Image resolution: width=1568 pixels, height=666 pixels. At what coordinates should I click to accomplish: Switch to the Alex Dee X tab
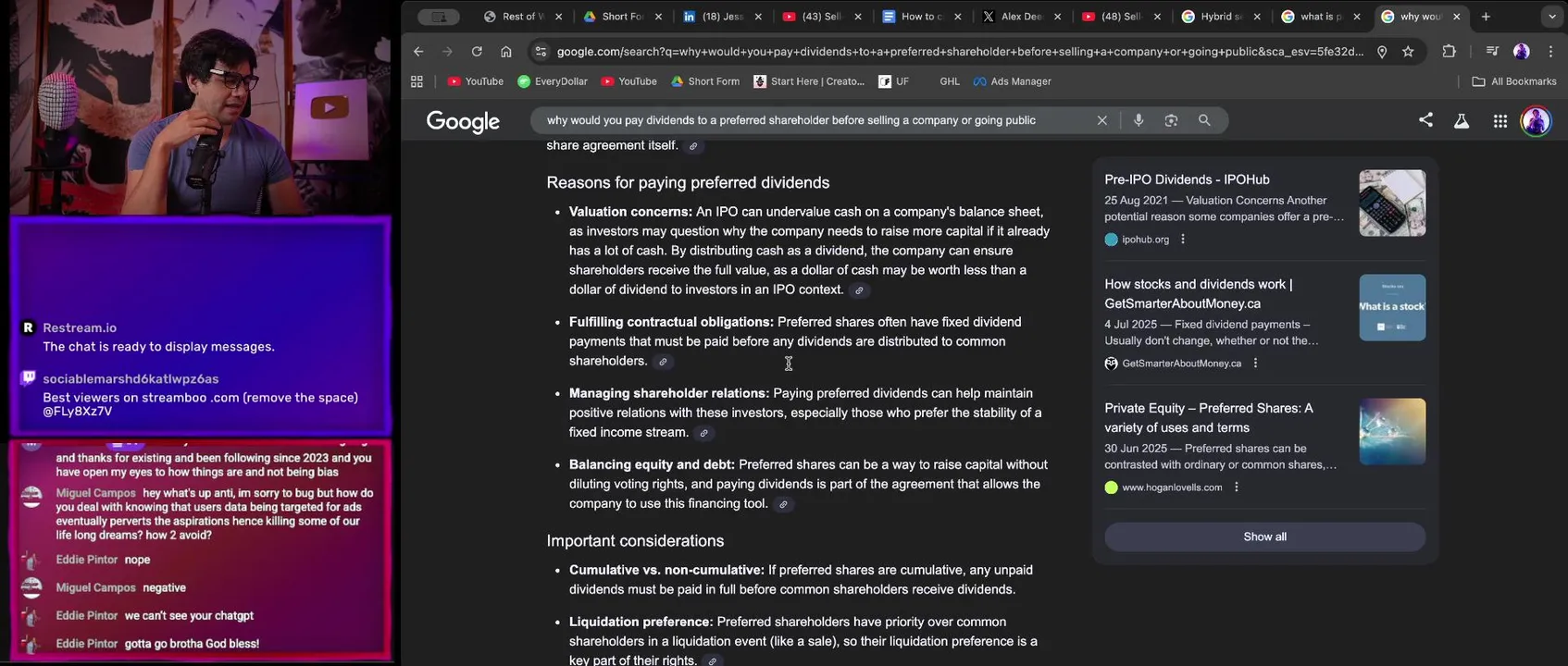click(1020, 17)
